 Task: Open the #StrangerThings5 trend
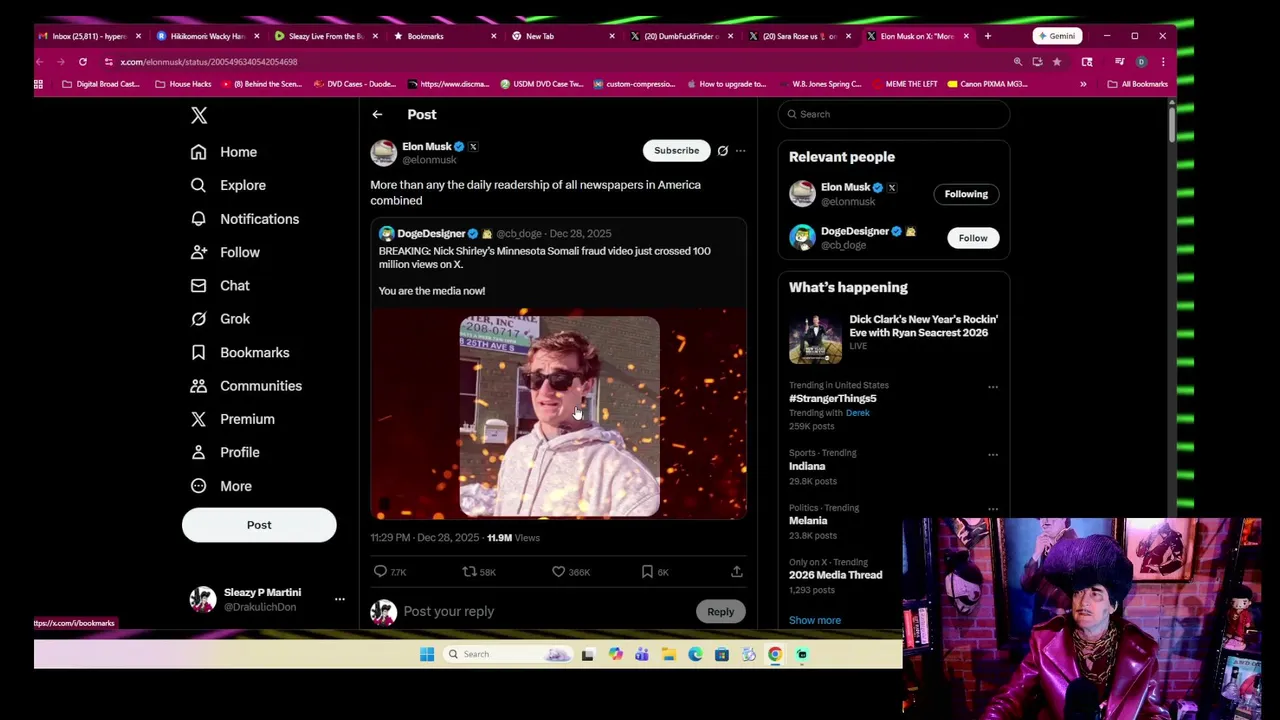click(x=833, y=399)
